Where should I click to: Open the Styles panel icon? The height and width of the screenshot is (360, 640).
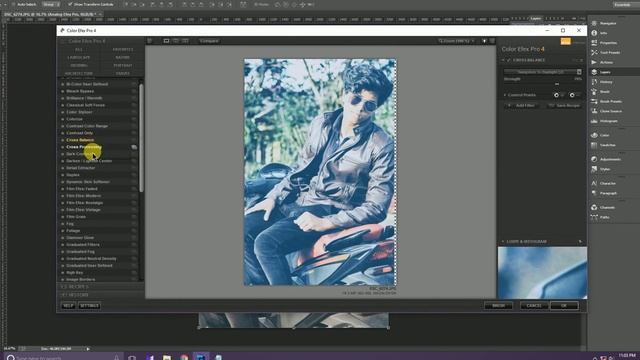click(594, 169)
